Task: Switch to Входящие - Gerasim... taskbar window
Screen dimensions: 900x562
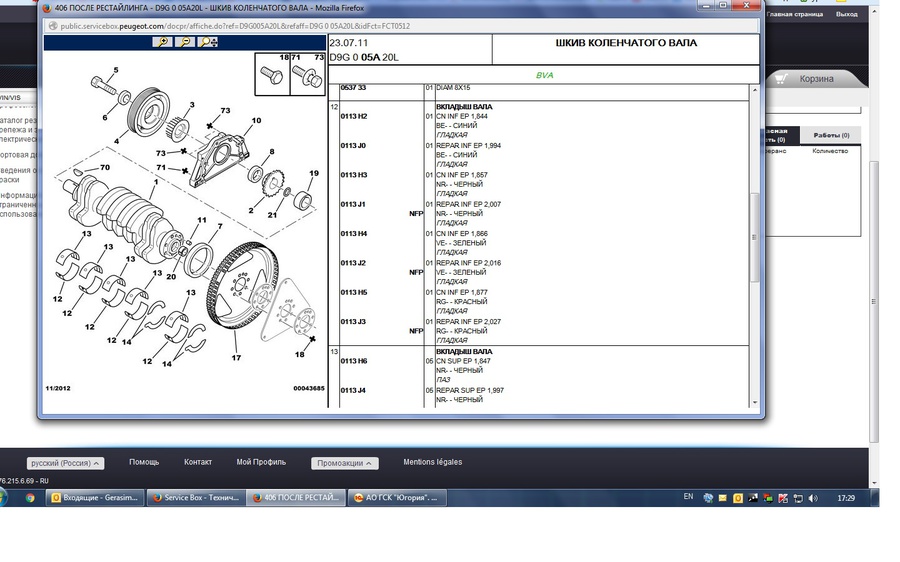Action: click(x=96, y=498)
